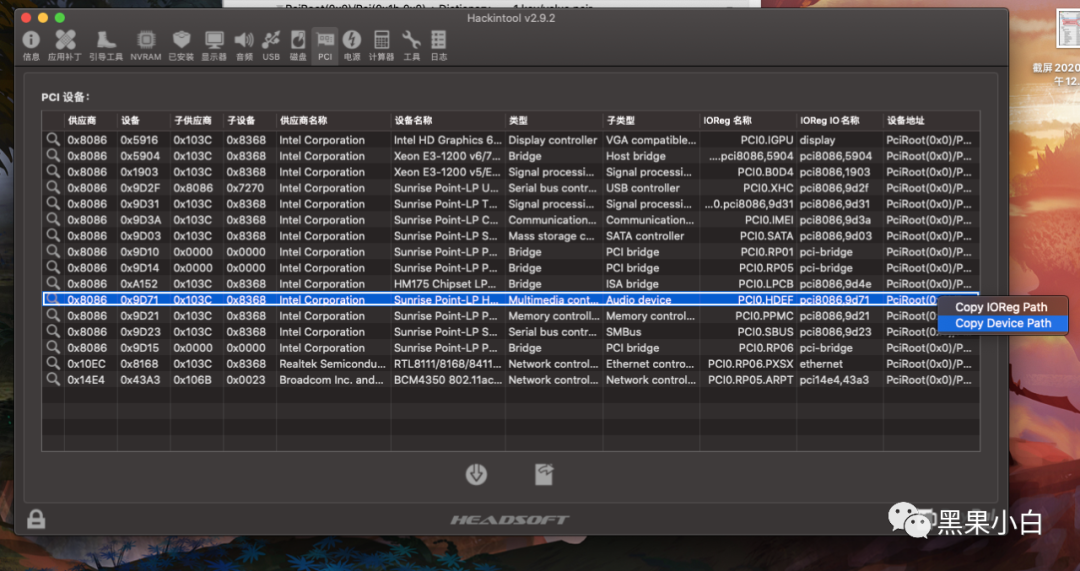Sort by 子供应商 column header
Screen dimensions: 1080x571
(x=196, y=120)
